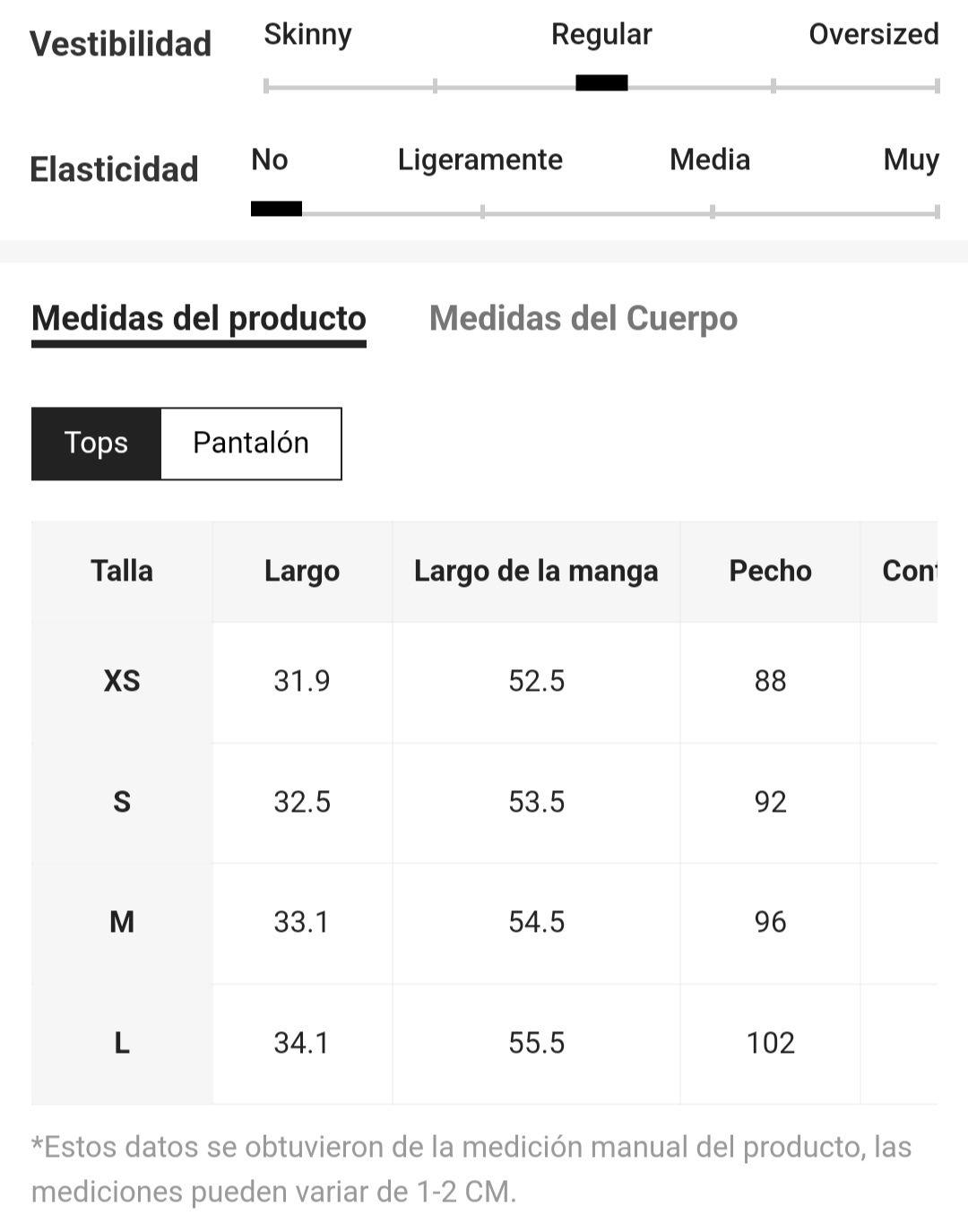Click the Regular marker on Vestibilidad slider
This screenshot has width=968, height=1232.
[x=601, y=83]
